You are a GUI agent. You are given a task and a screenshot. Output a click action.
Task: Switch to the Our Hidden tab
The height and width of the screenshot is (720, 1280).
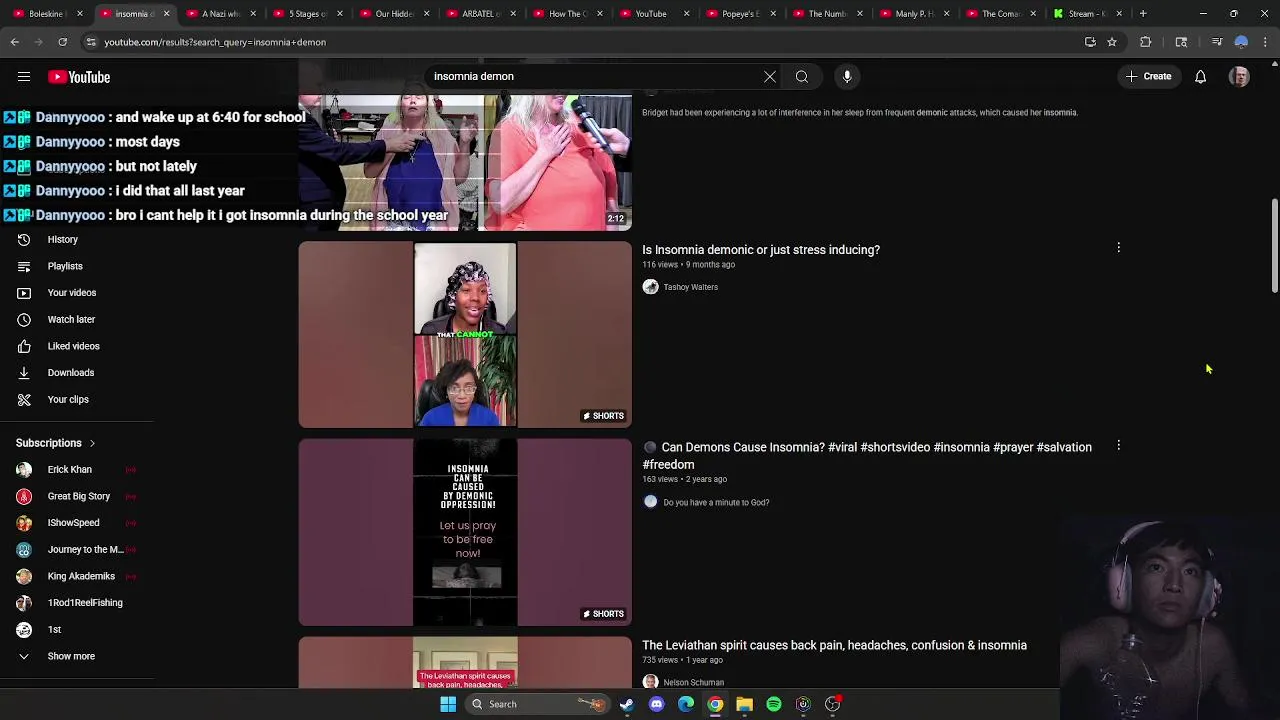pos(394,14)
